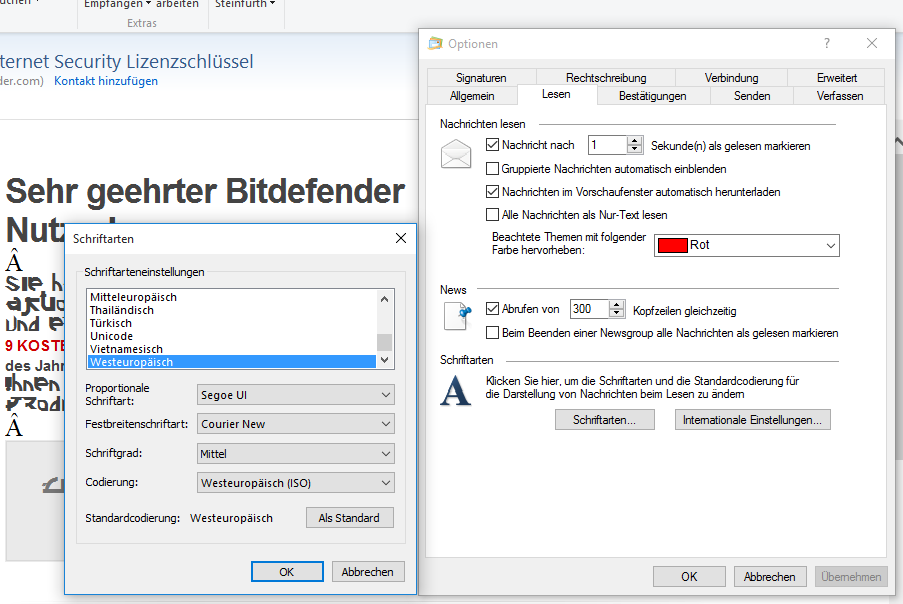This screenshot has height=604, width=903.
Task: Open the Steinfurth dropdown in the ribbon
Action: point(245,4)
